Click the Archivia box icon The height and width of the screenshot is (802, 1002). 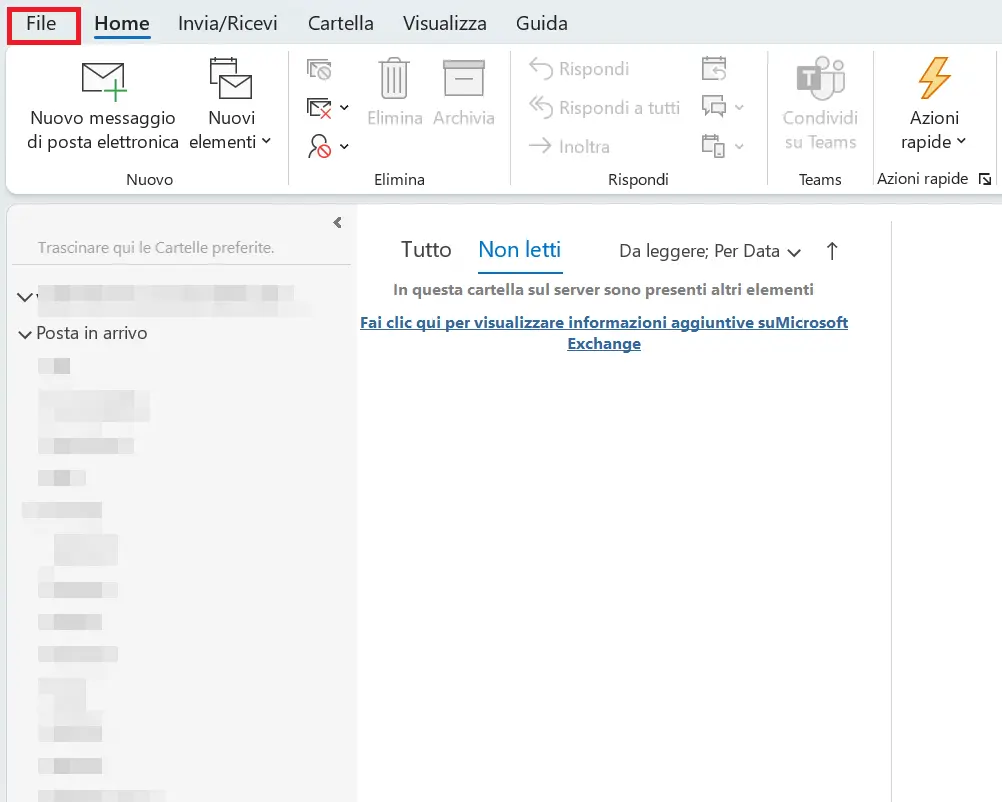[x=464, y=79]
